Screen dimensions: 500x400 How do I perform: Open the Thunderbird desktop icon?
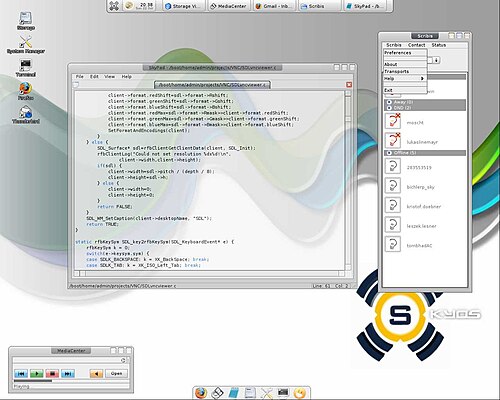click(26, 114)
